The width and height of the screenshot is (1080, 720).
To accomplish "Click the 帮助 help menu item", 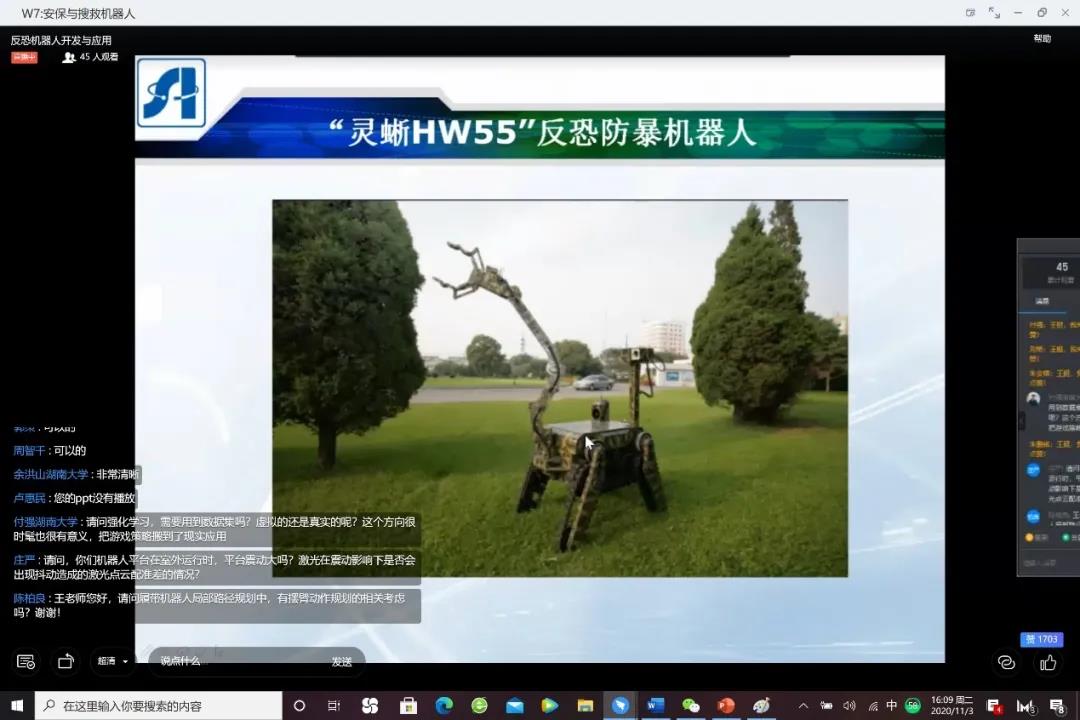I will click(x=1042, y=39).
